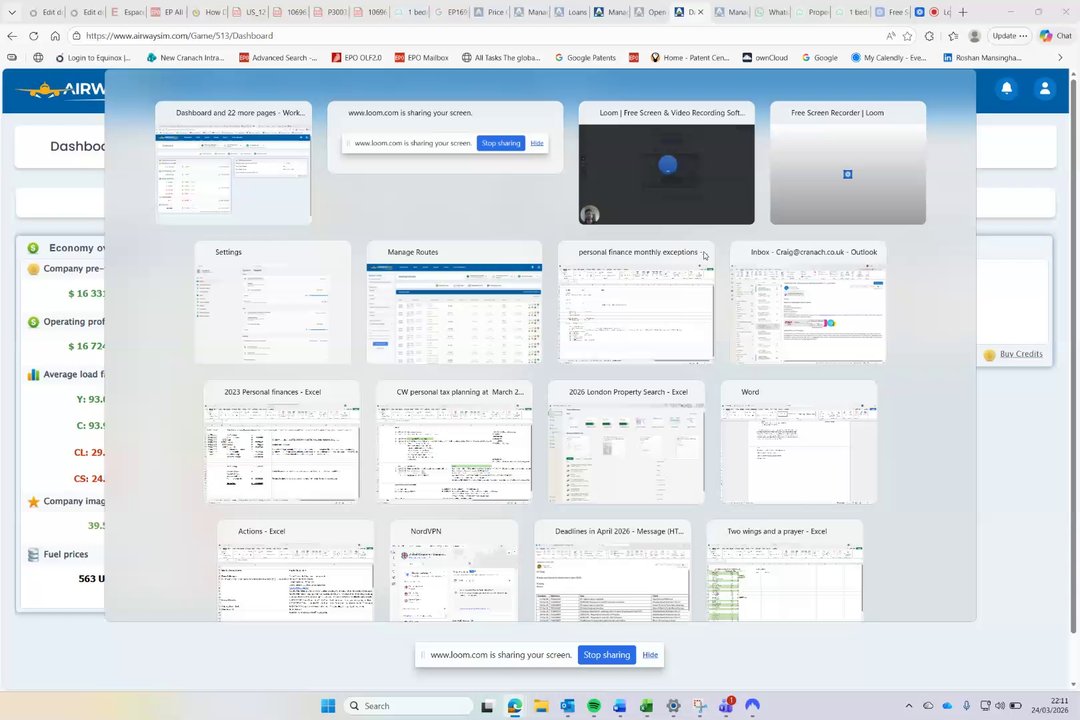Image resolution: width=1080 pixels, height=720 pixels.
Task: Select Deadlines in April 2026 message thumbnail
Action: tap(612, 571)
